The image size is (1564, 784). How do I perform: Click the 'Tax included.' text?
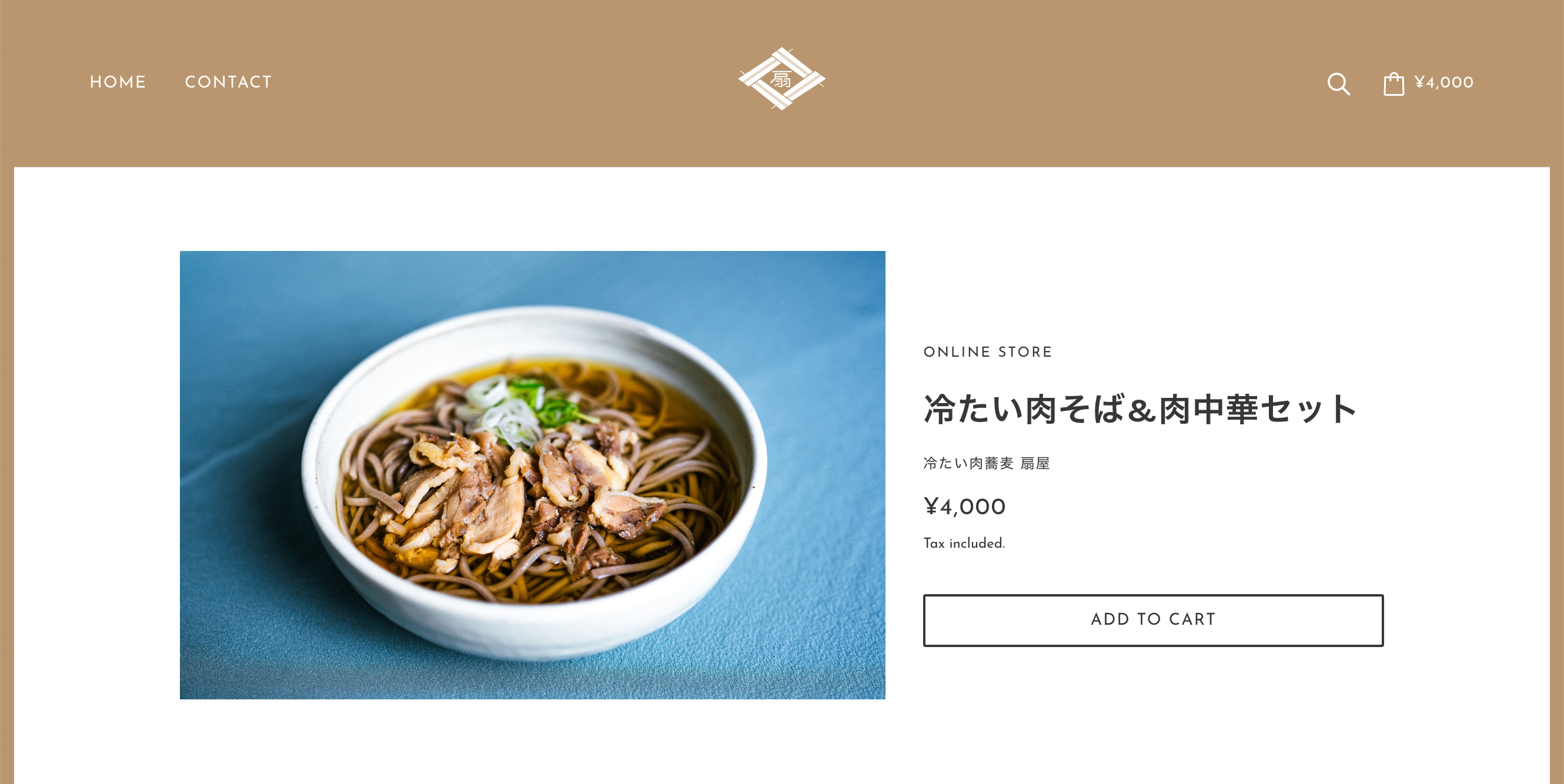(964, 543)
